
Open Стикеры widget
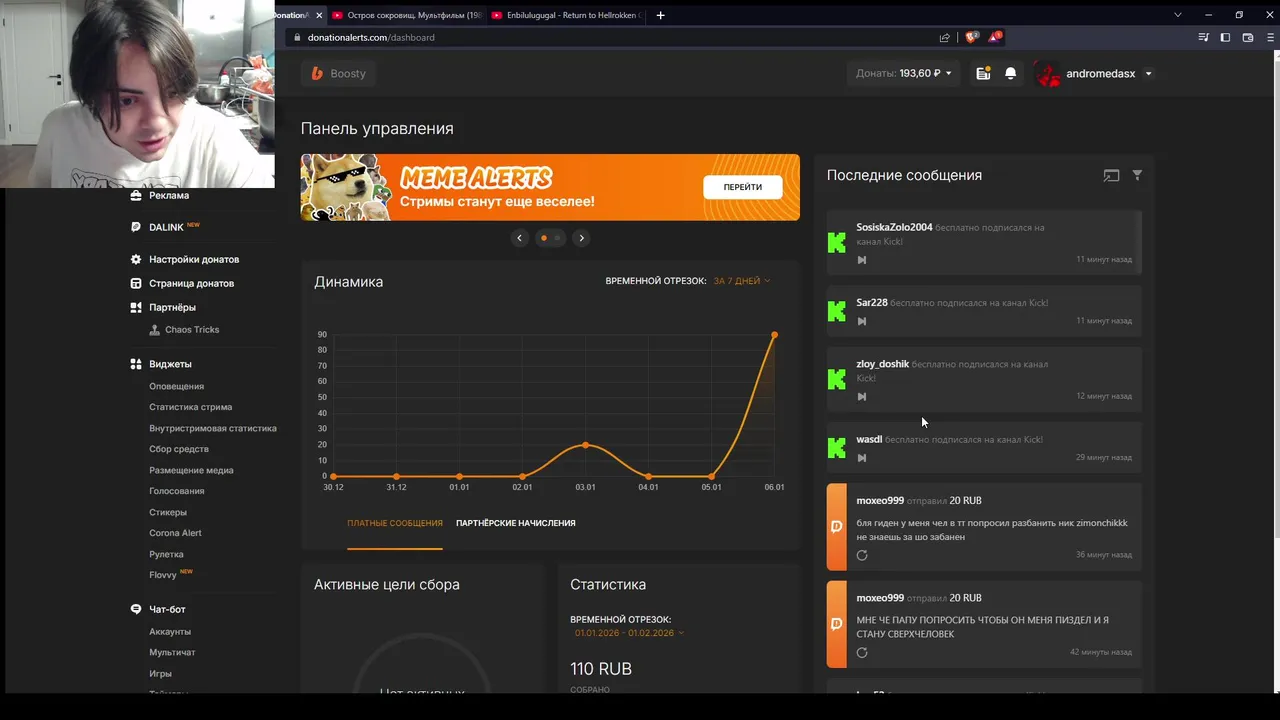(x=168, y=512)
